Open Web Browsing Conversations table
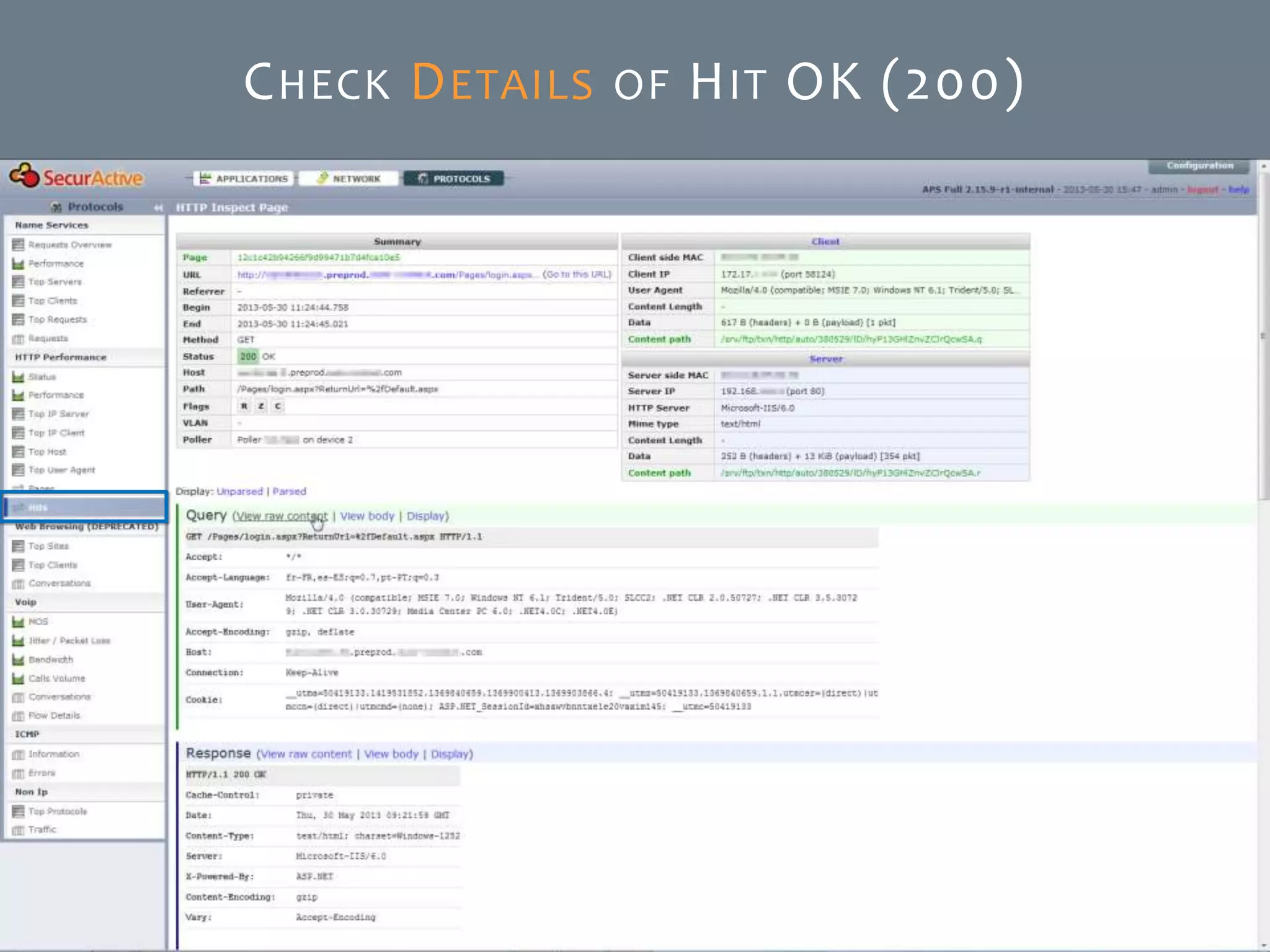The image size is (1270, 952). point(60,583)
